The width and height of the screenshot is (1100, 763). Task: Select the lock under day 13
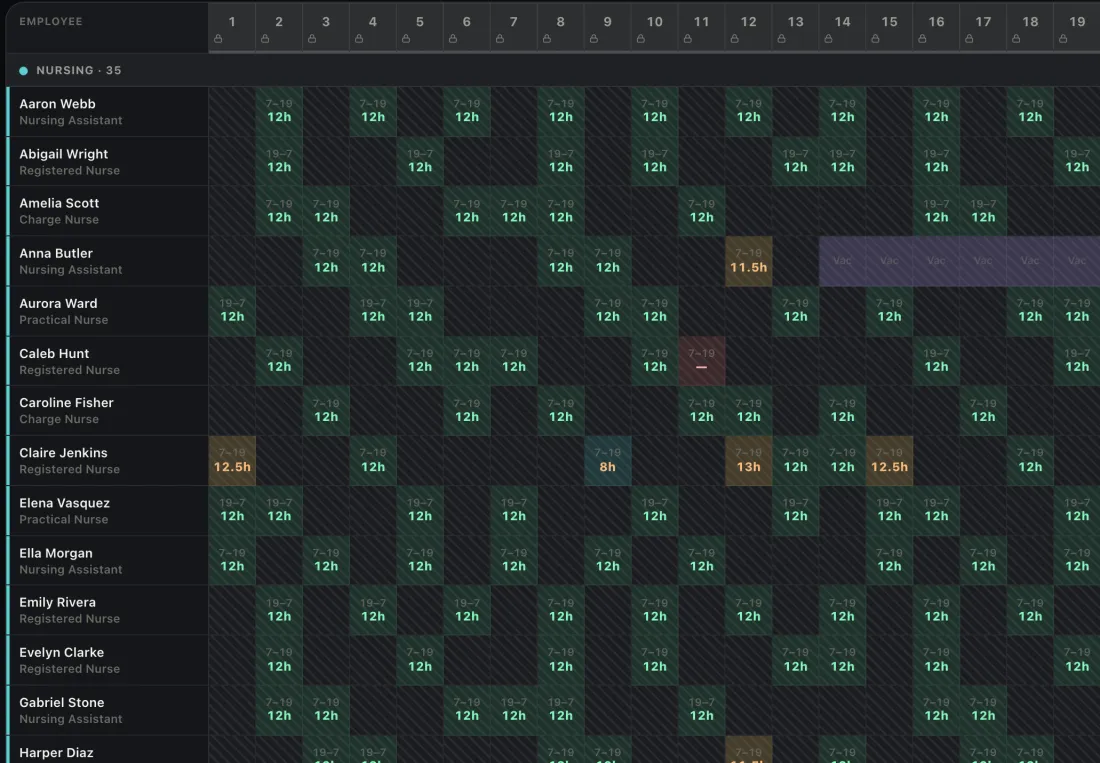782,39
